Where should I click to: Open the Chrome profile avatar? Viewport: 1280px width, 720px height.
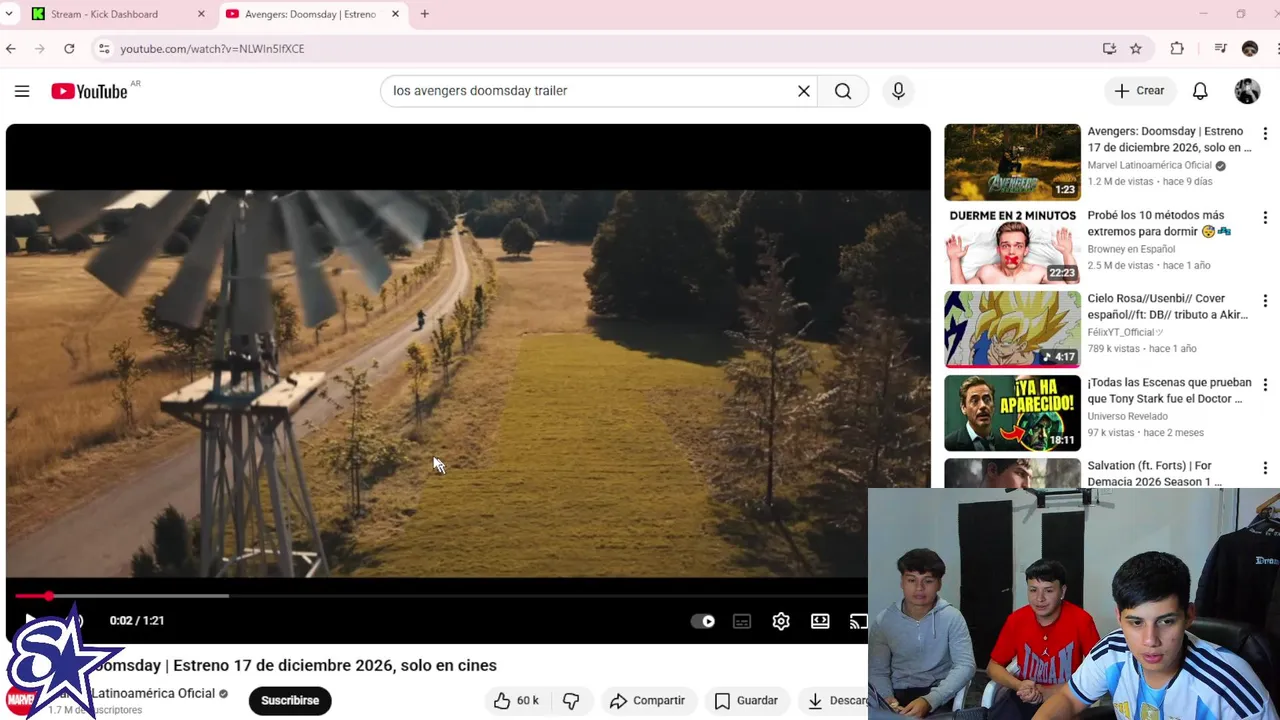1250,48
